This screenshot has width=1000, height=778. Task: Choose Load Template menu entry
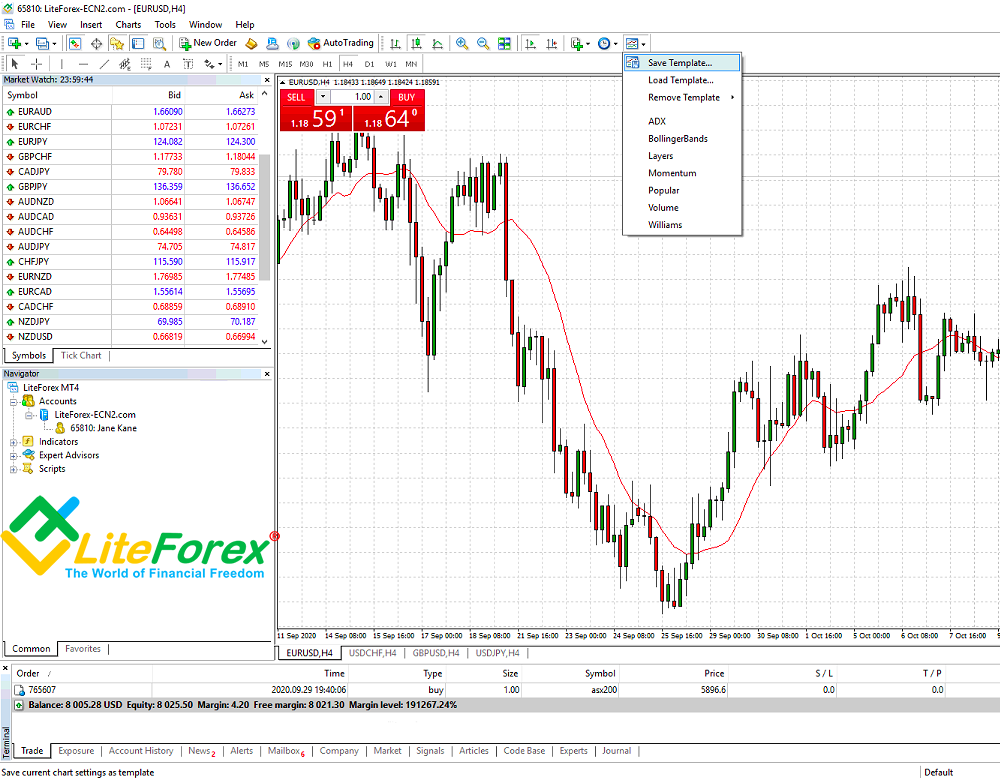coord(682,80)
